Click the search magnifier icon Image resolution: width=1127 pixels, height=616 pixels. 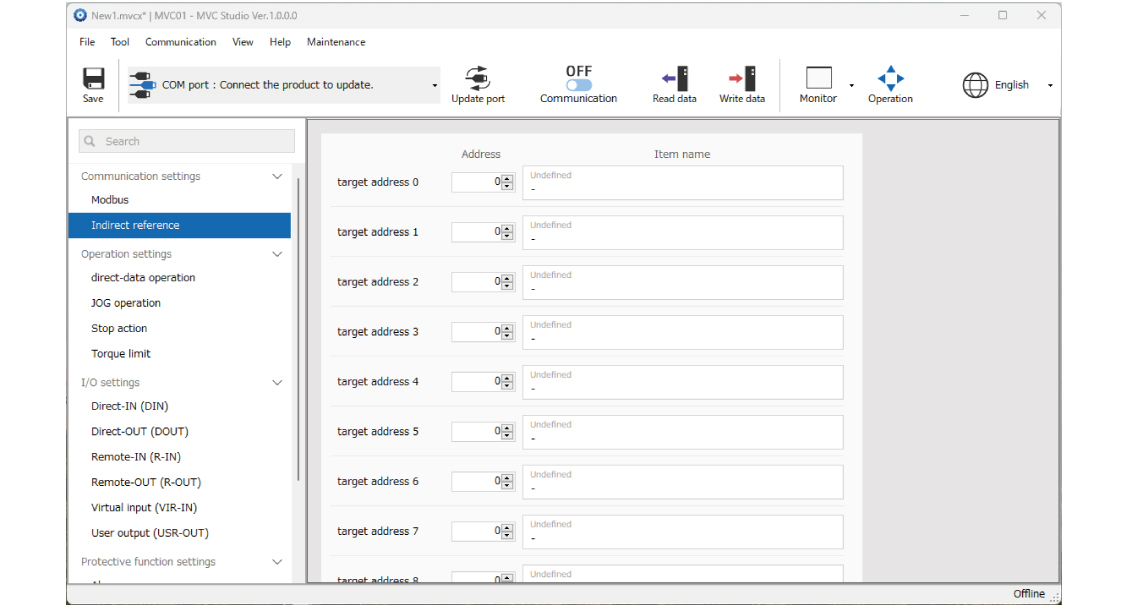point(90,141)
